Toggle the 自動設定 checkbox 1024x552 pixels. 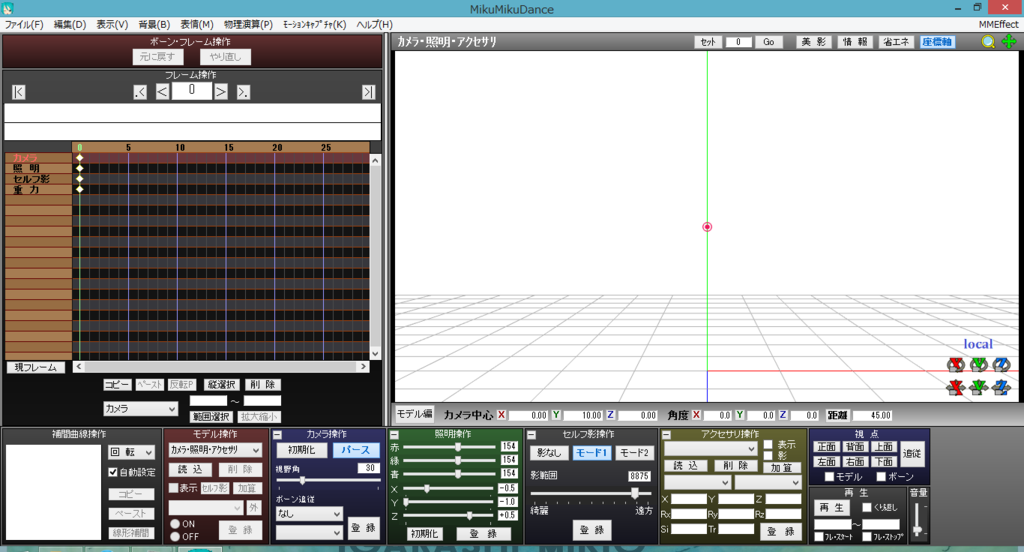(113, 472)
